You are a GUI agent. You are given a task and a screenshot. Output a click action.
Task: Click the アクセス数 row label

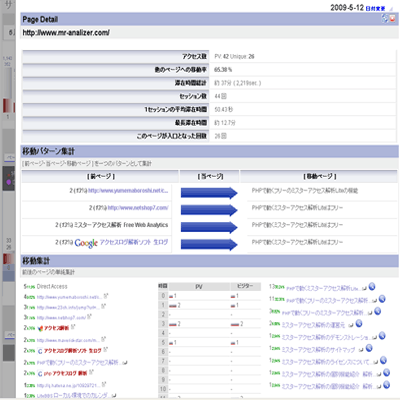point(194,56)
